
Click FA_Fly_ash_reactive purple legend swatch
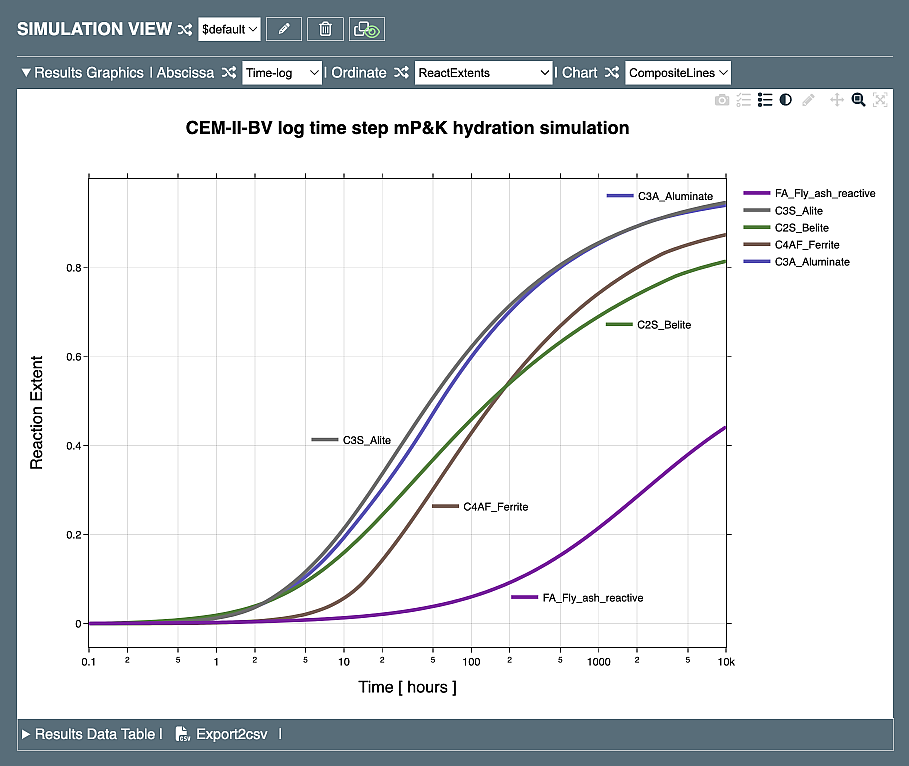click(756, 193)
